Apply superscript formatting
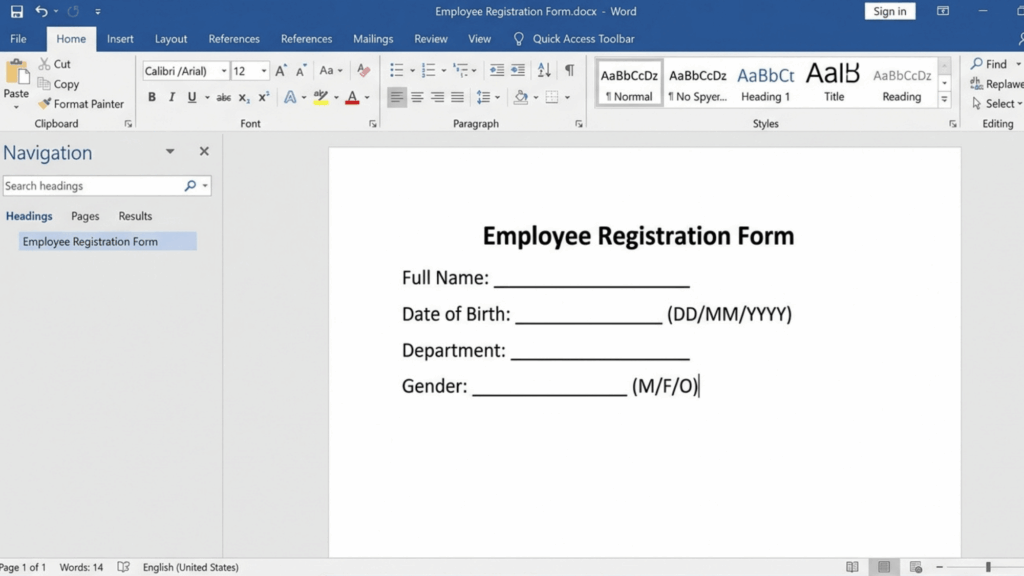This screenshot has height=576, width=1024. (263, 97)
